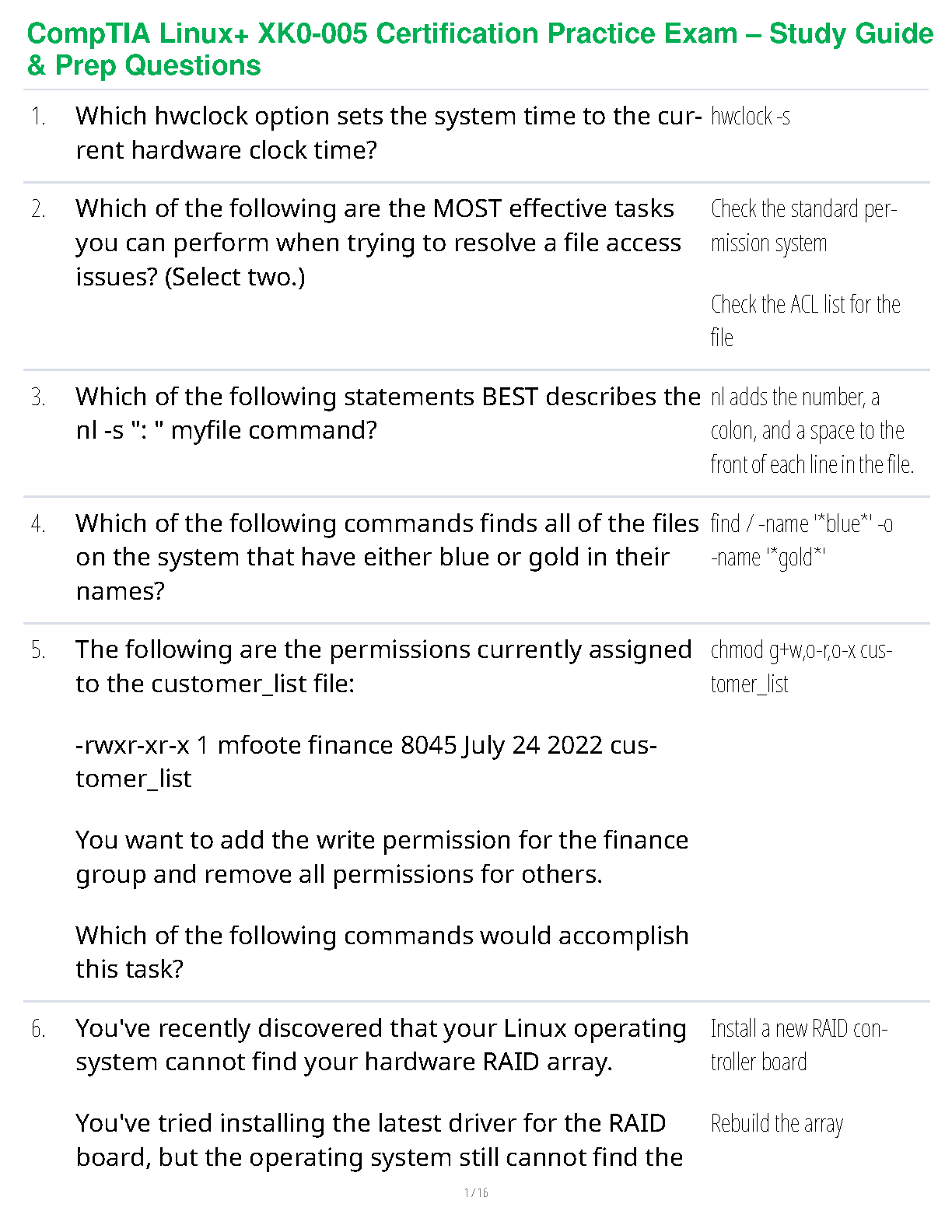Click the file access issues question
952x1232 pixels.
(x=378, y=243)
